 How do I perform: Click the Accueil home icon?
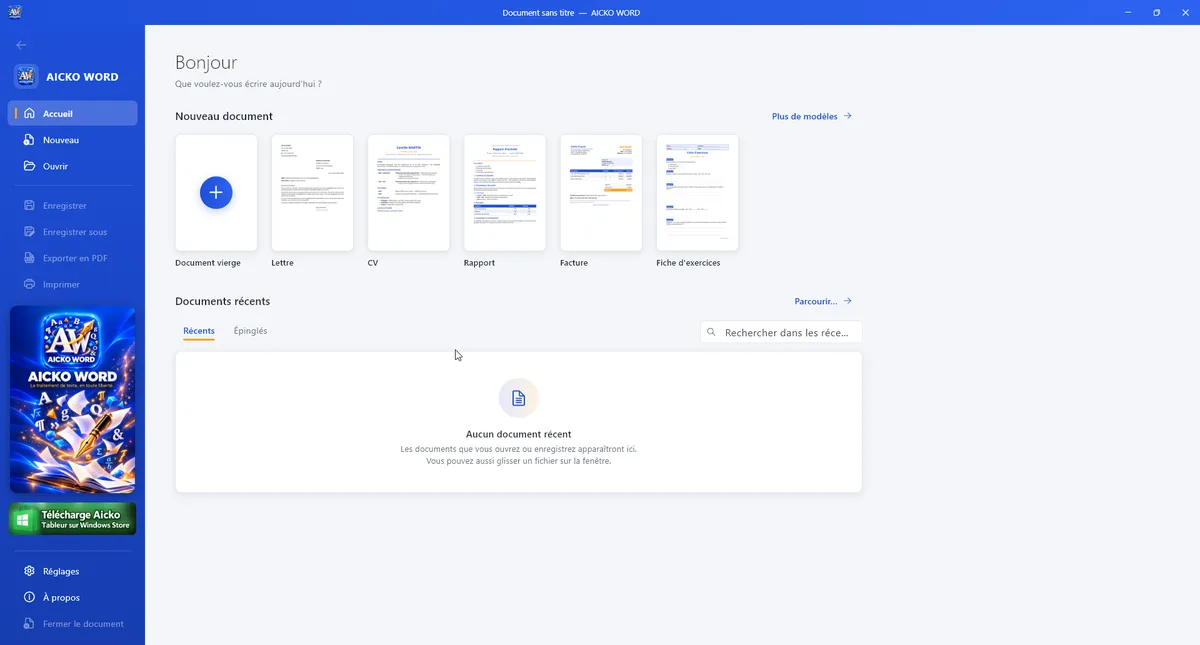(x=29, y=114)
